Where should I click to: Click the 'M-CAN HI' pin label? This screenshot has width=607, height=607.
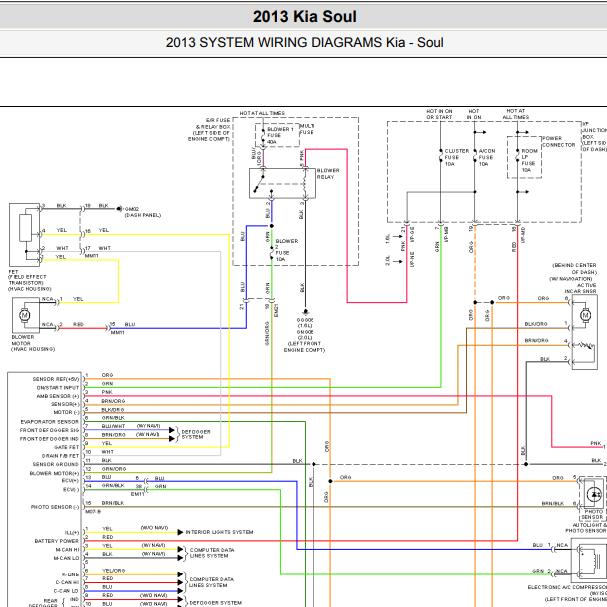pos(67,549)
